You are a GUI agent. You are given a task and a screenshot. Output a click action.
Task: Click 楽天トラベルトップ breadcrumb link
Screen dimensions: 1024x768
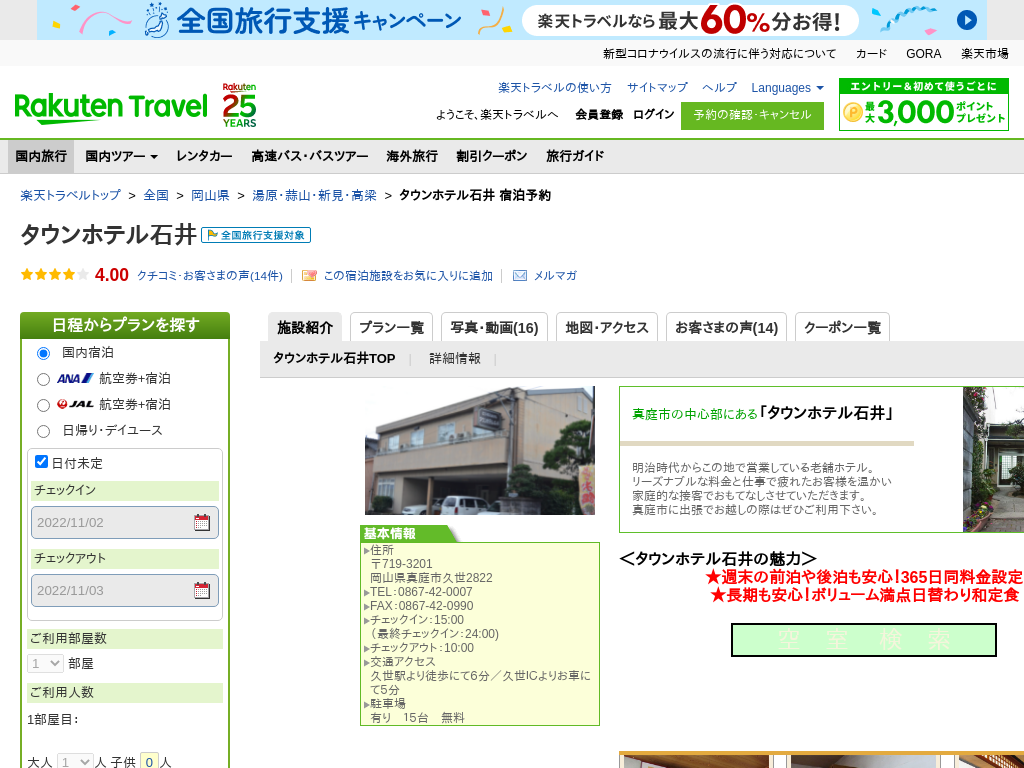point(71,195)
